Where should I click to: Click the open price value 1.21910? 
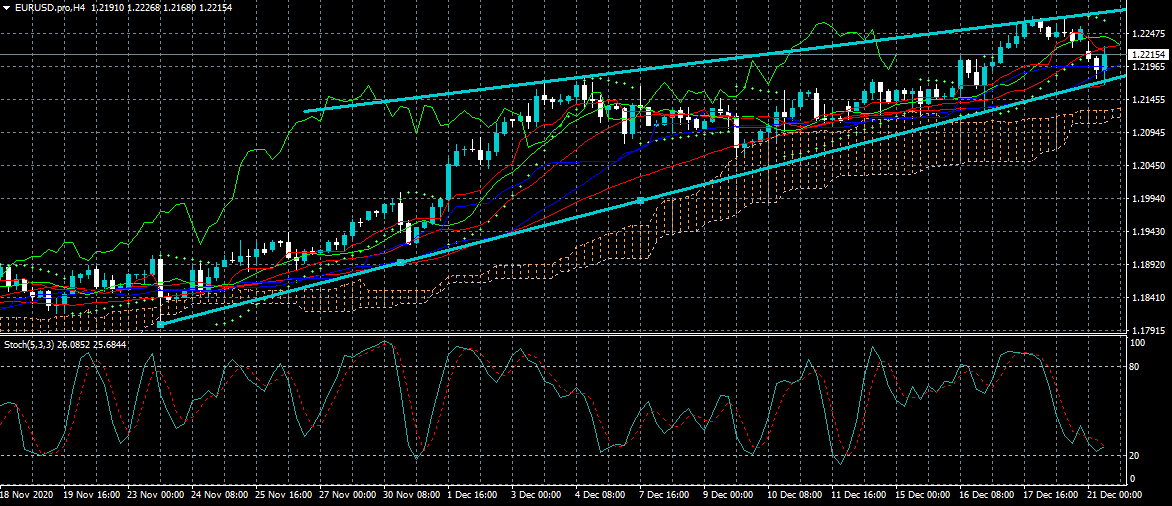(107, 5)
